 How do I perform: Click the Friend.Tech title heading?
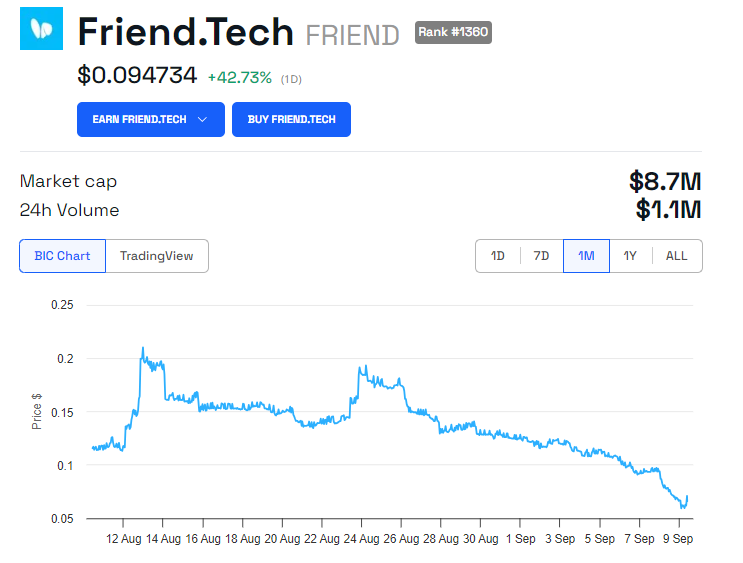[186, 32]
